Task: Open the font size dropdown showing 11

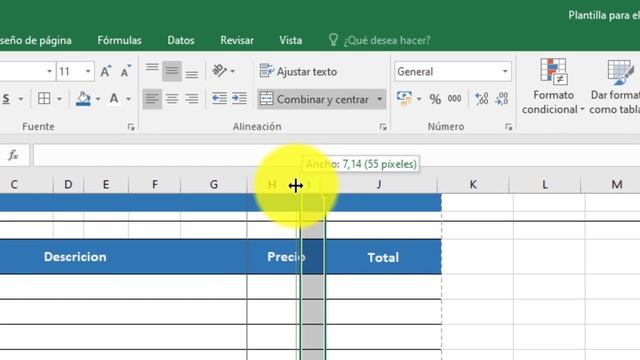Action: coord(88,71)
